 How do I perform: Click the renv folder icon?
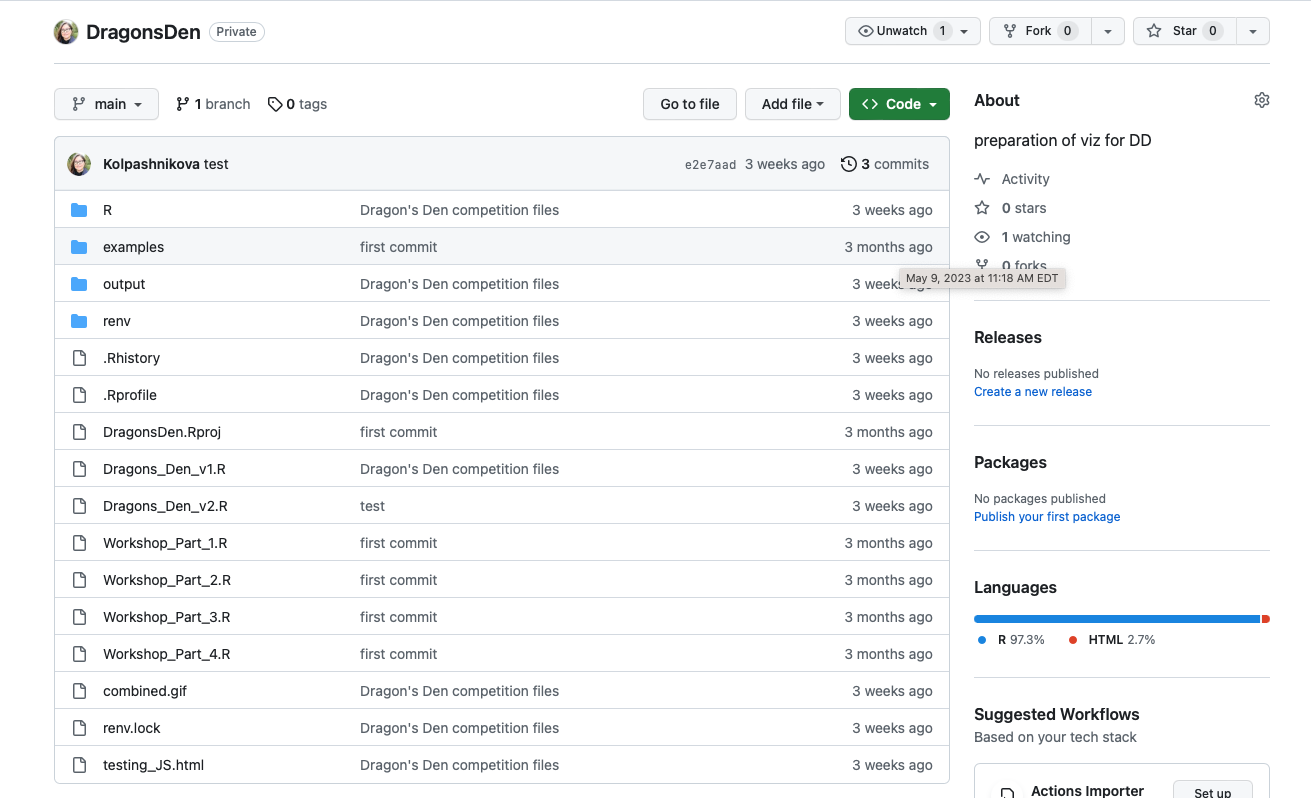80,321
